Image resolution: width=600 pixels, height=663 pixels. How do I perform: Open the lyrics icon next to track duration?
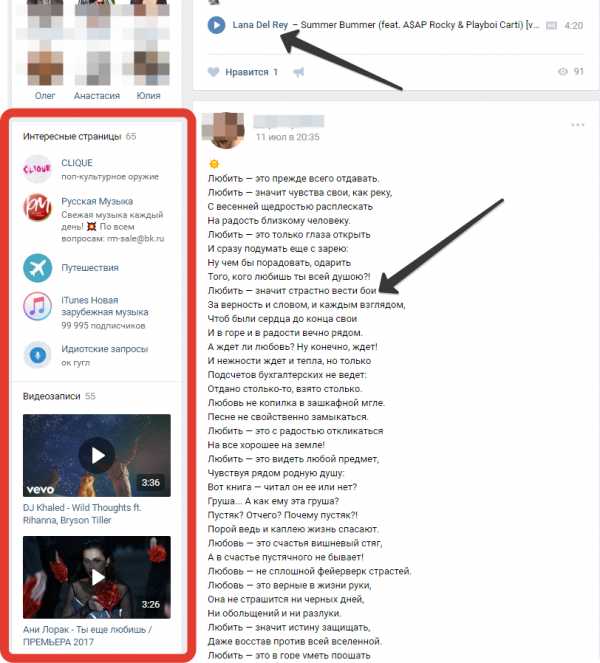click(551, 25)
